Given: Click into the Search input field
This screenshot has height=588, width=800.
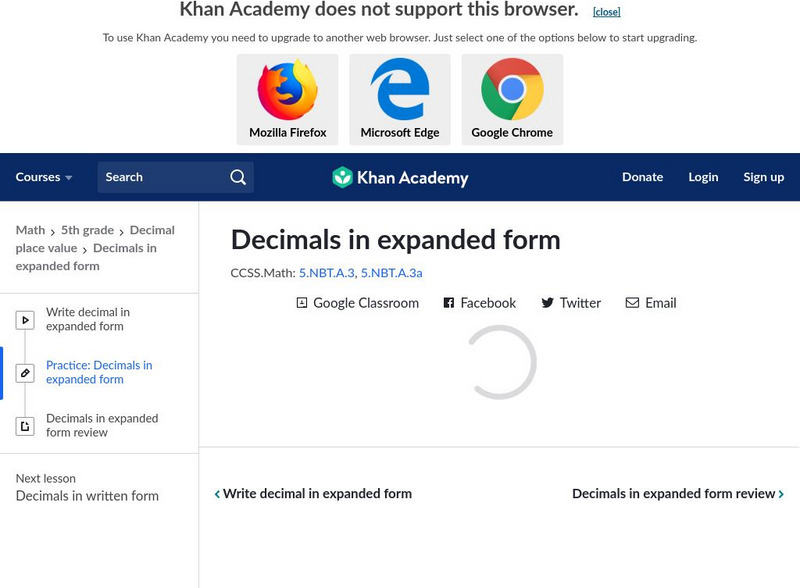Looking at the screenshot, I should tap(160, 177).
